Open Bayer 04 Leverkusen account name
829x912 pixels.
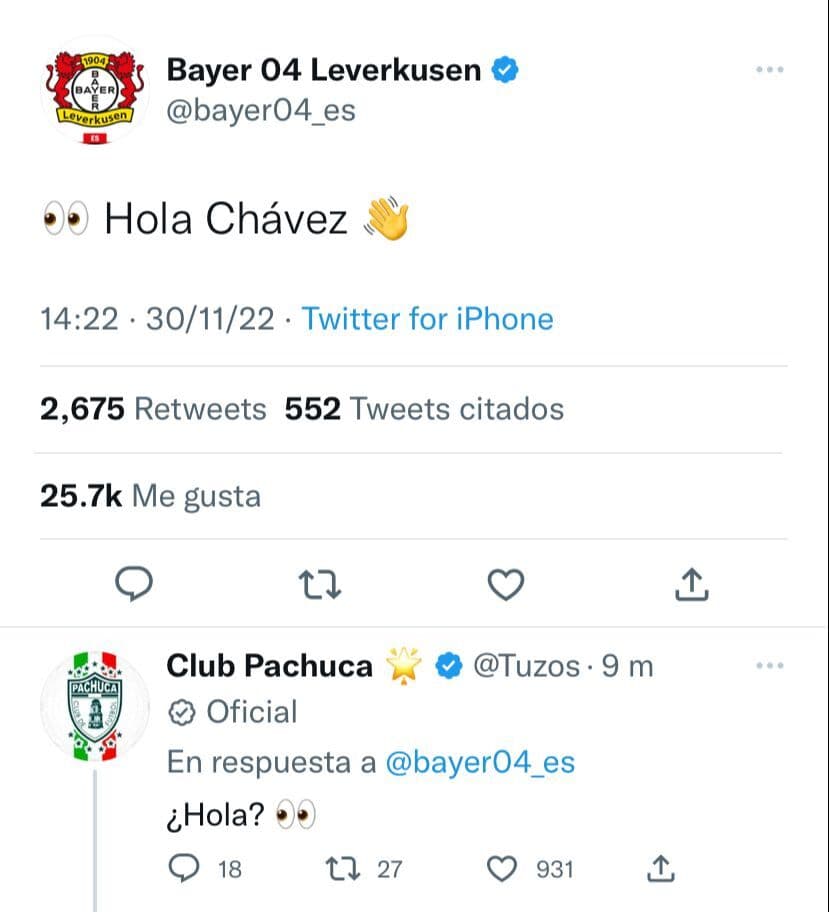(x=323, y=70)
